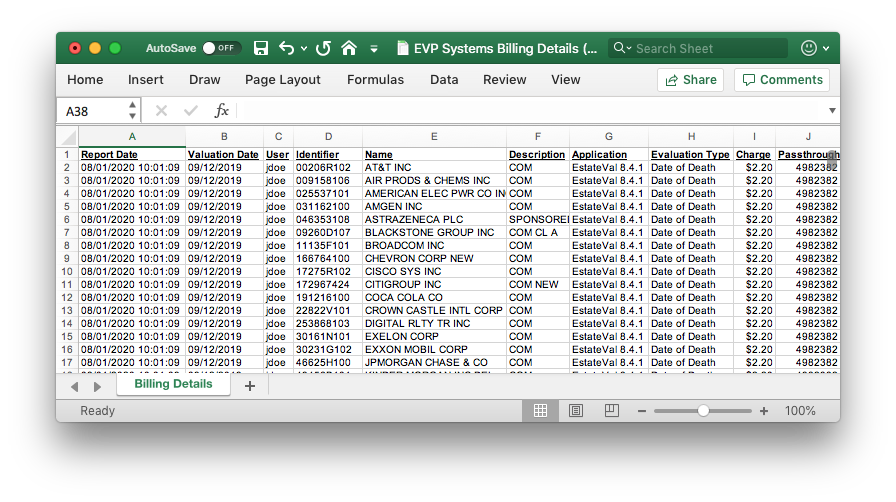Select column E header
The height and width of the screenshot is (502, 896).
coord(434,137)
